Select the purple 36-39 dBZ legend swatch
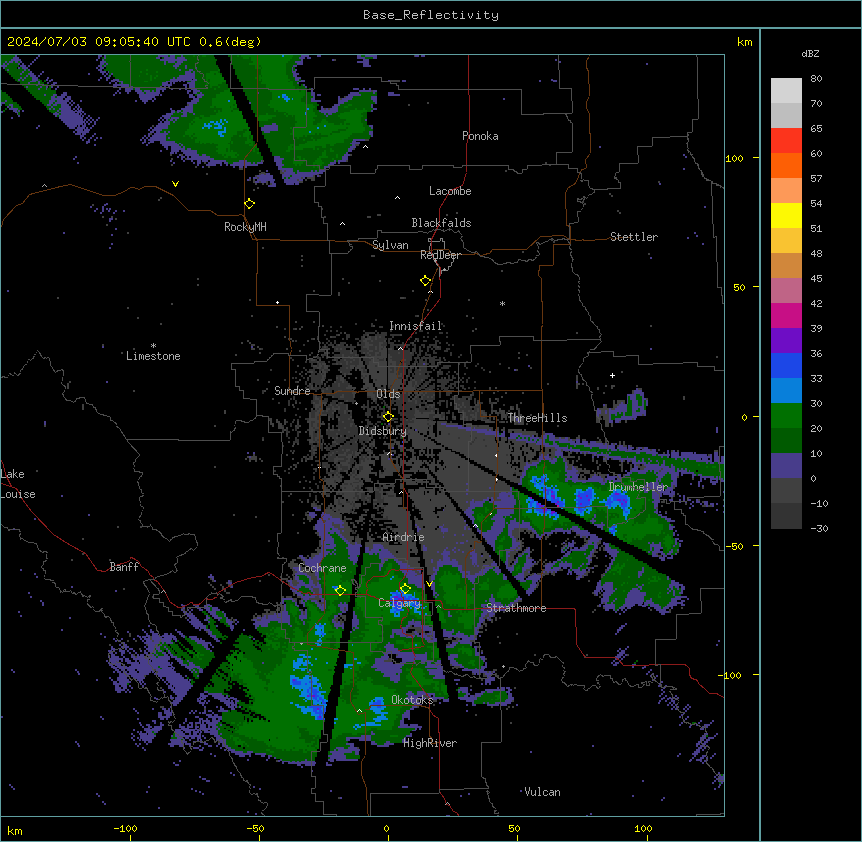This screenshot has width=862, height=842. 786,341
